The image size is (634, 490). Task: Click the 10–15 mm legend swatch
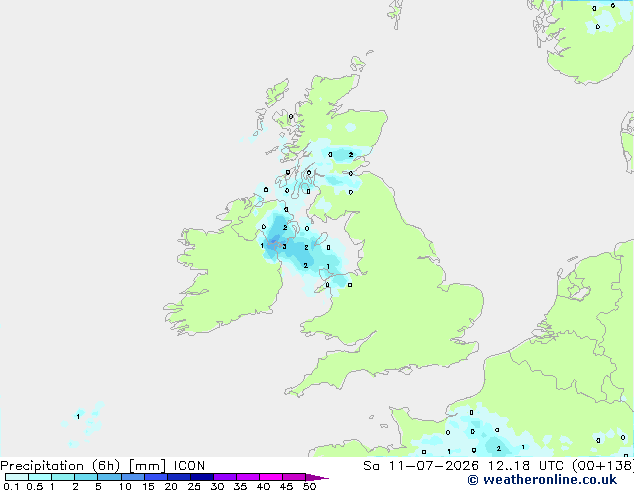132,477
